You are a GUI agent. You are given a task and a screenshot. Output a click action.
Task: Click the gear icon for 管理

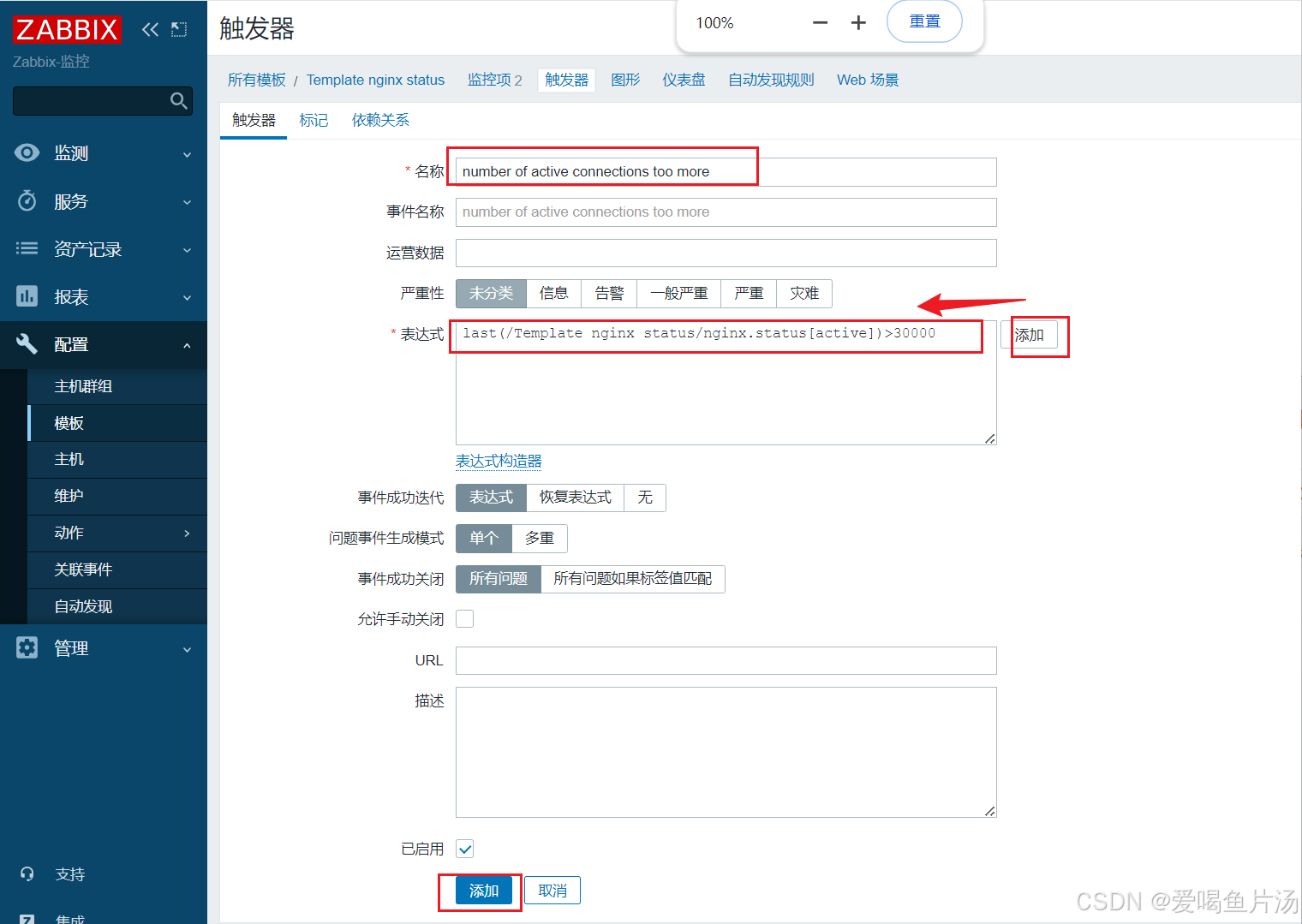click(x=27, y=647)
